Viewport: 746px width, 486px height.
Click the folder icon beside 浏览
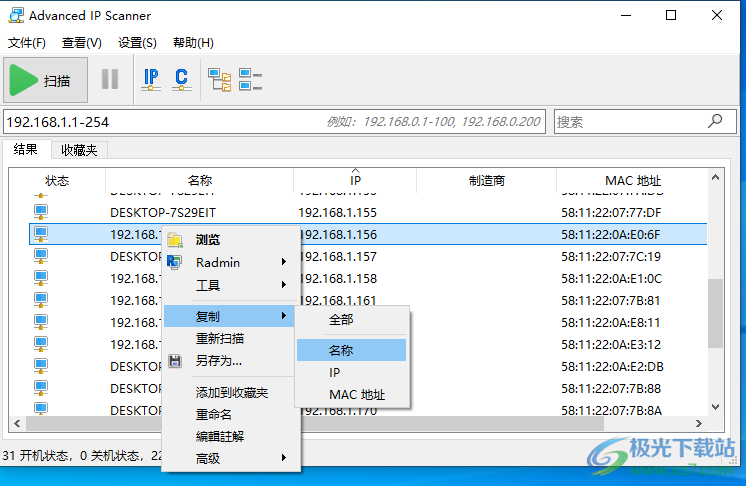pos(175,240)
